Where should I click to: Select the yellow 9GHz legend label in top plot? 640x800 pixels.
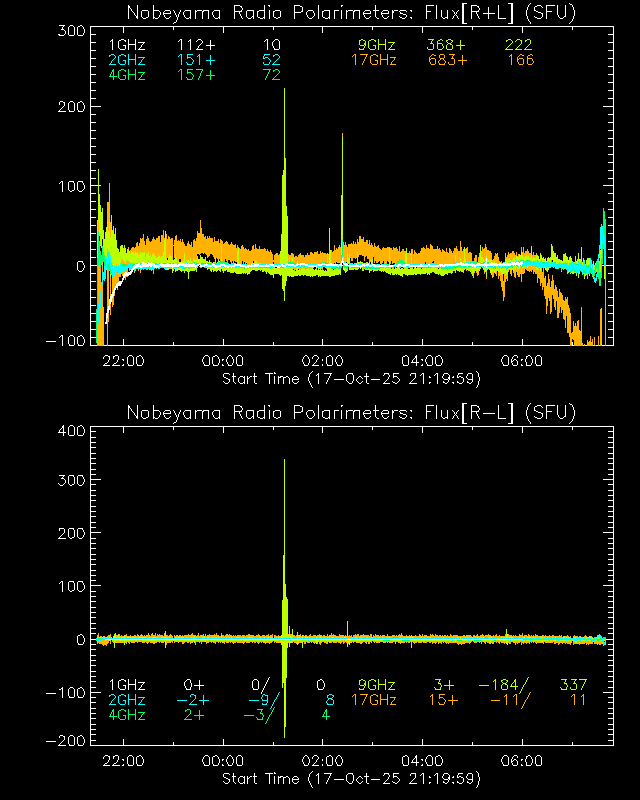point(377,45)
